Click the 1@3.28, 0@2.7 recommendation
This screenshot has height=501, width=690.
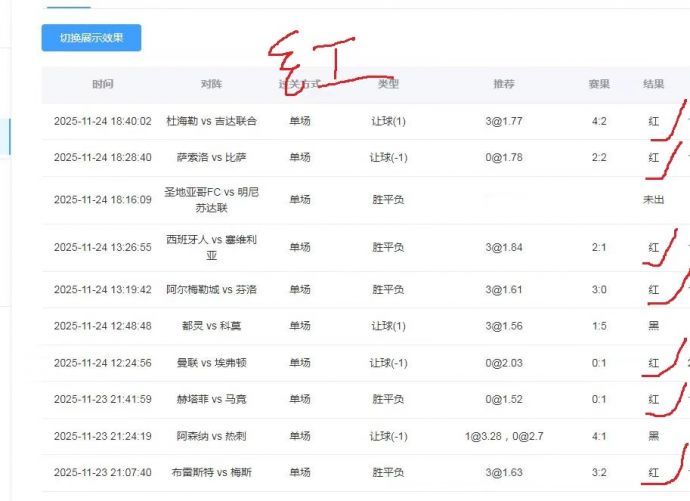click(504, 436)
